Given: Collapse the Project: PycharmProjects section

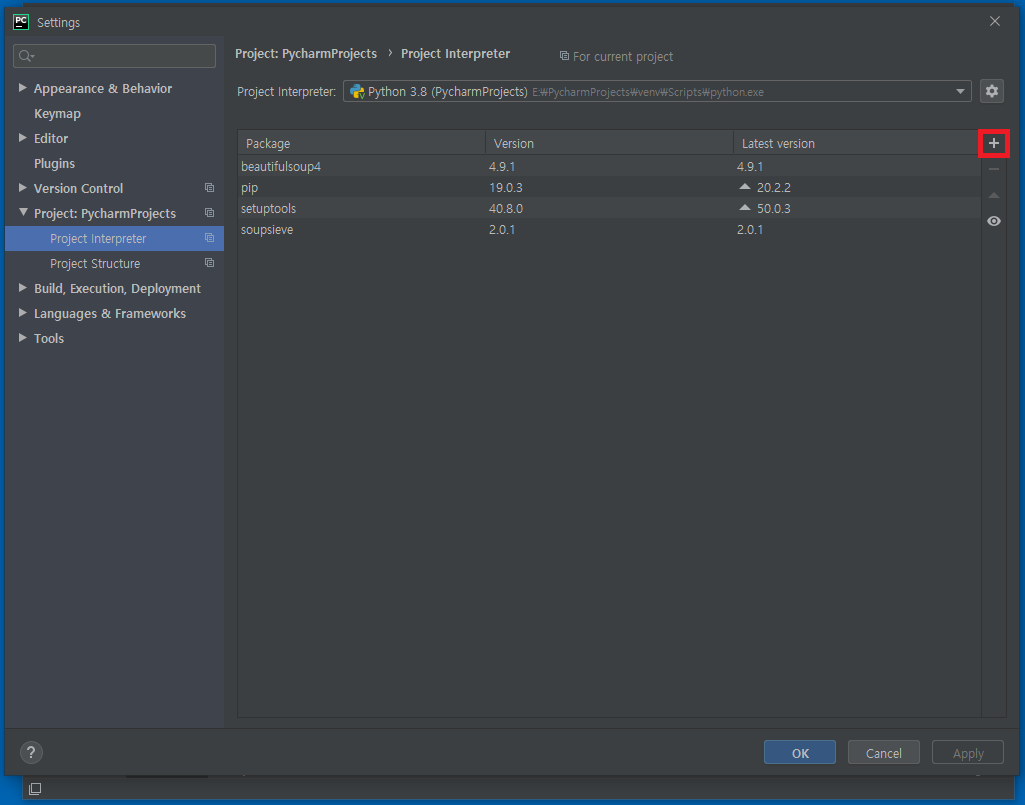Looking at the screenshot, I should pos(23,213).
